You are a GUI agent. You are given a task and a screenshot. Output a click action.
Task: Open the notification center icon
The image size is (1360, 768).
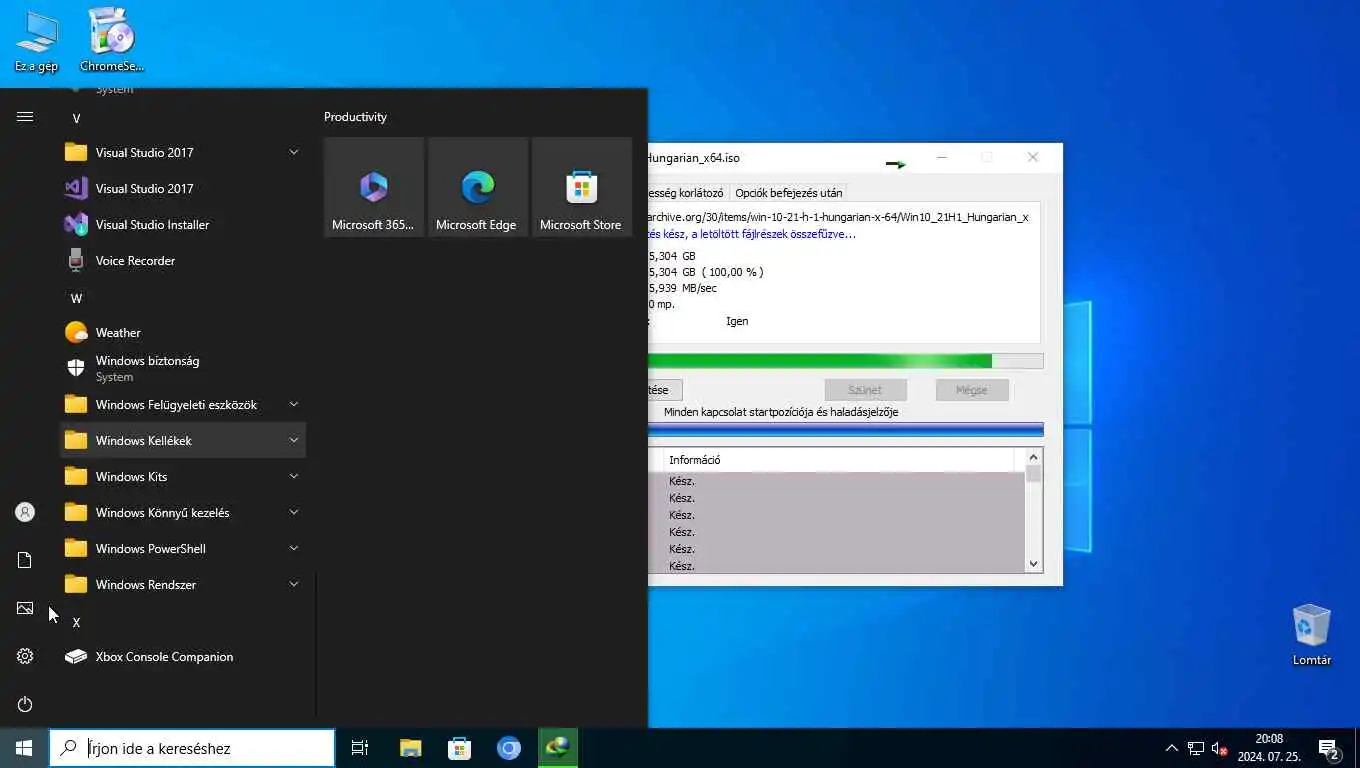pos(1329,749)
